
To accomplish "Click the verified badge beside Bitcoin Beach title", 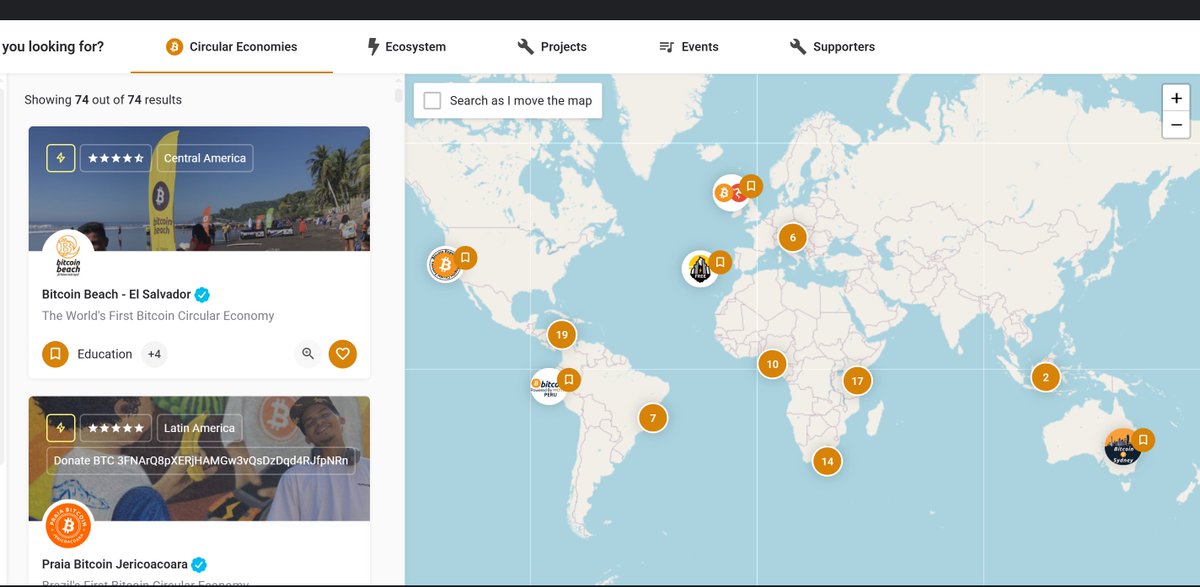I will click(202, 295).
